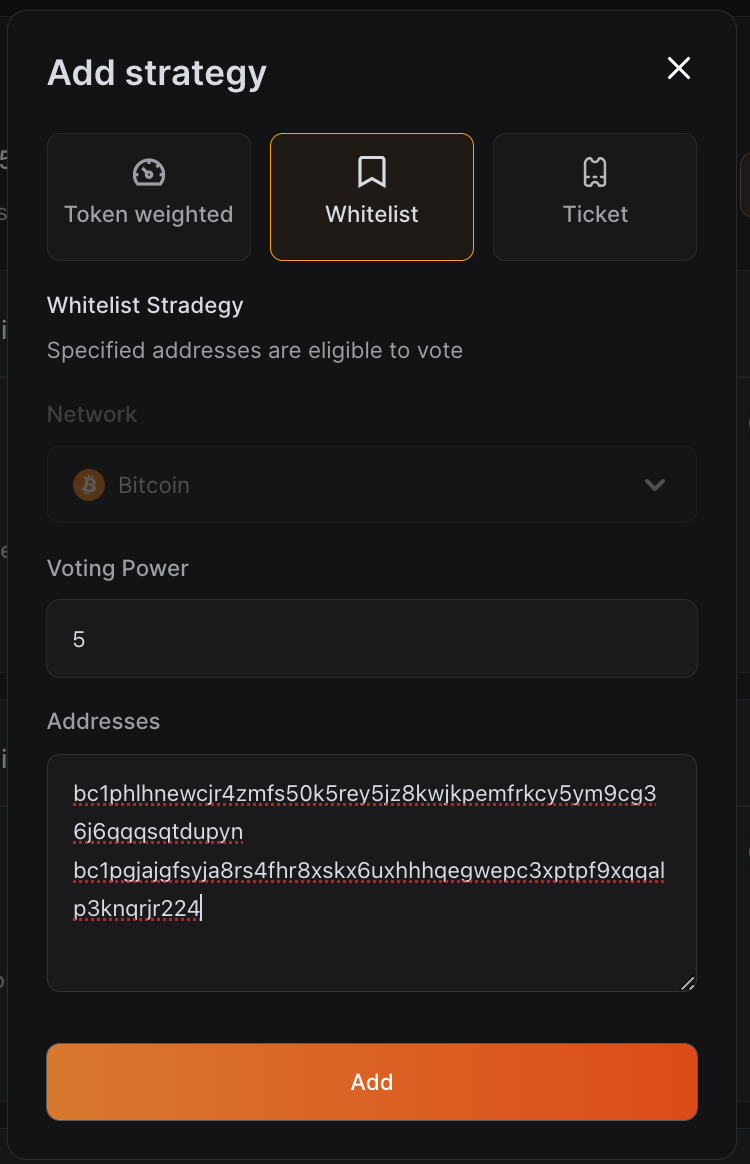Select the Token weighted strategy label
The width and height of the screenshot is (750, 1164).
point(149,214)
